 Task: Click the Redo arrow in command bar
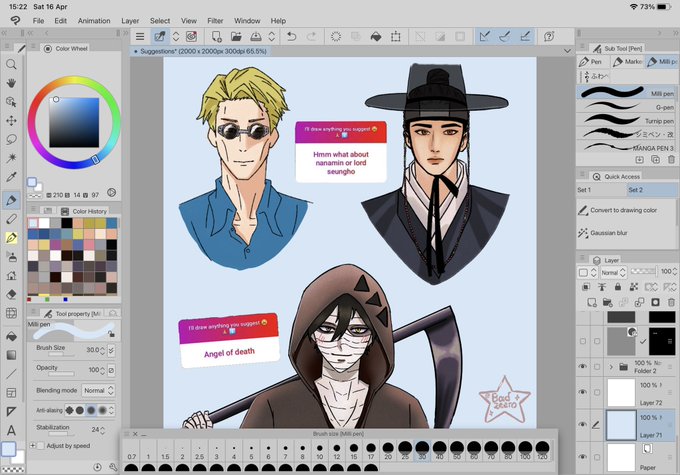[x=311, y=37]
